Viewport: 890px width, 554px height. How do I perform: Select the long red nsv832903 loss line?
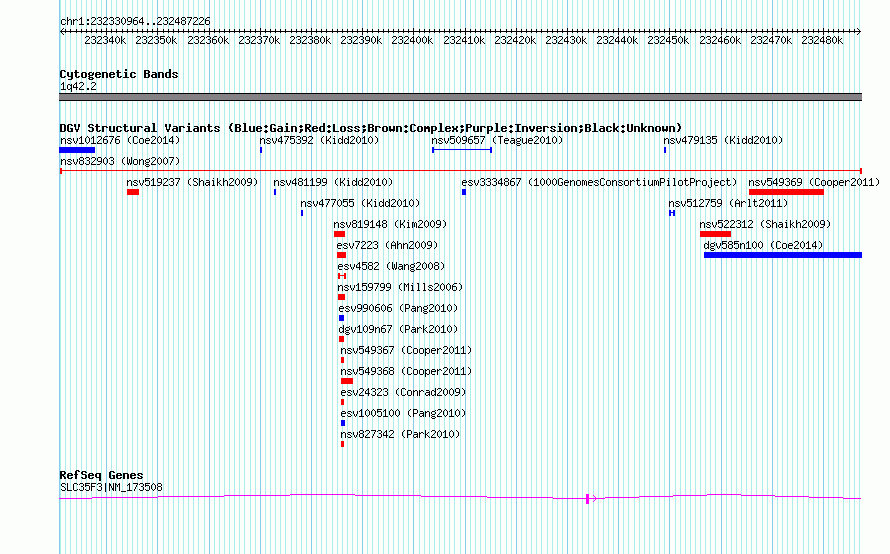[461, 170]
